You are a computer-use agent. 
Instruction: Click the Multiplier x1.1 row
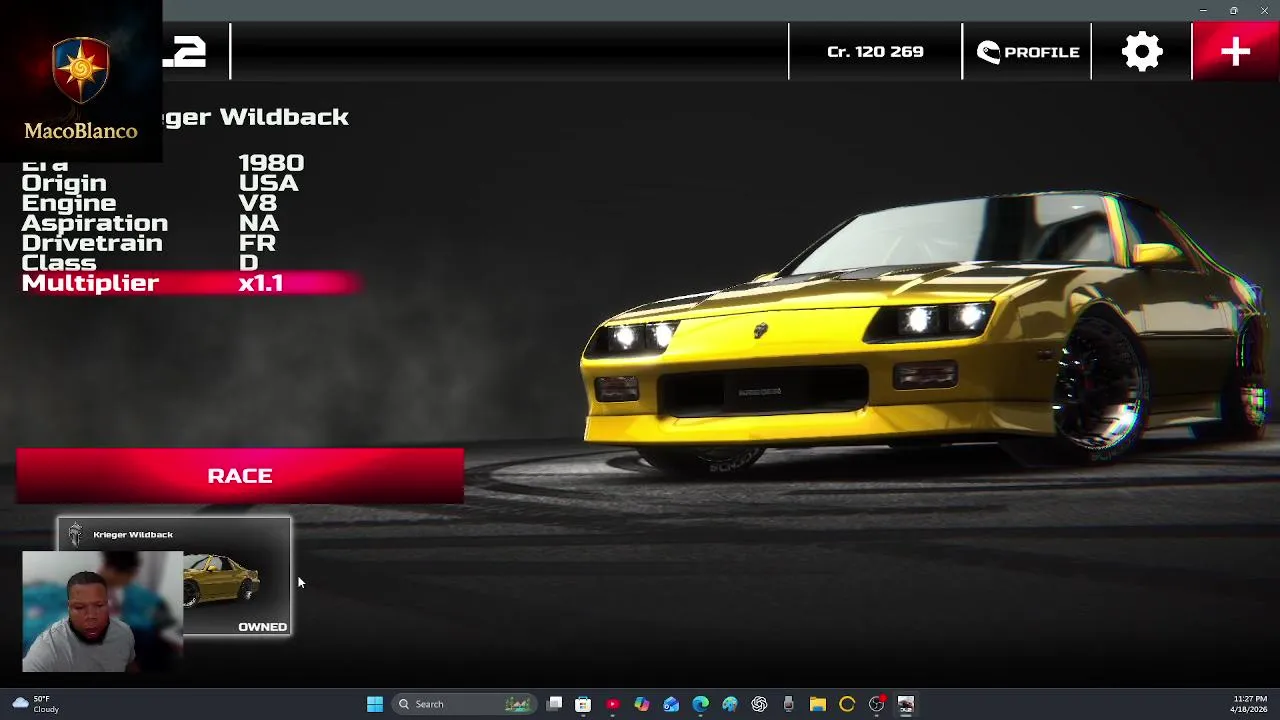pyautogui.click(x=190, y=283)
